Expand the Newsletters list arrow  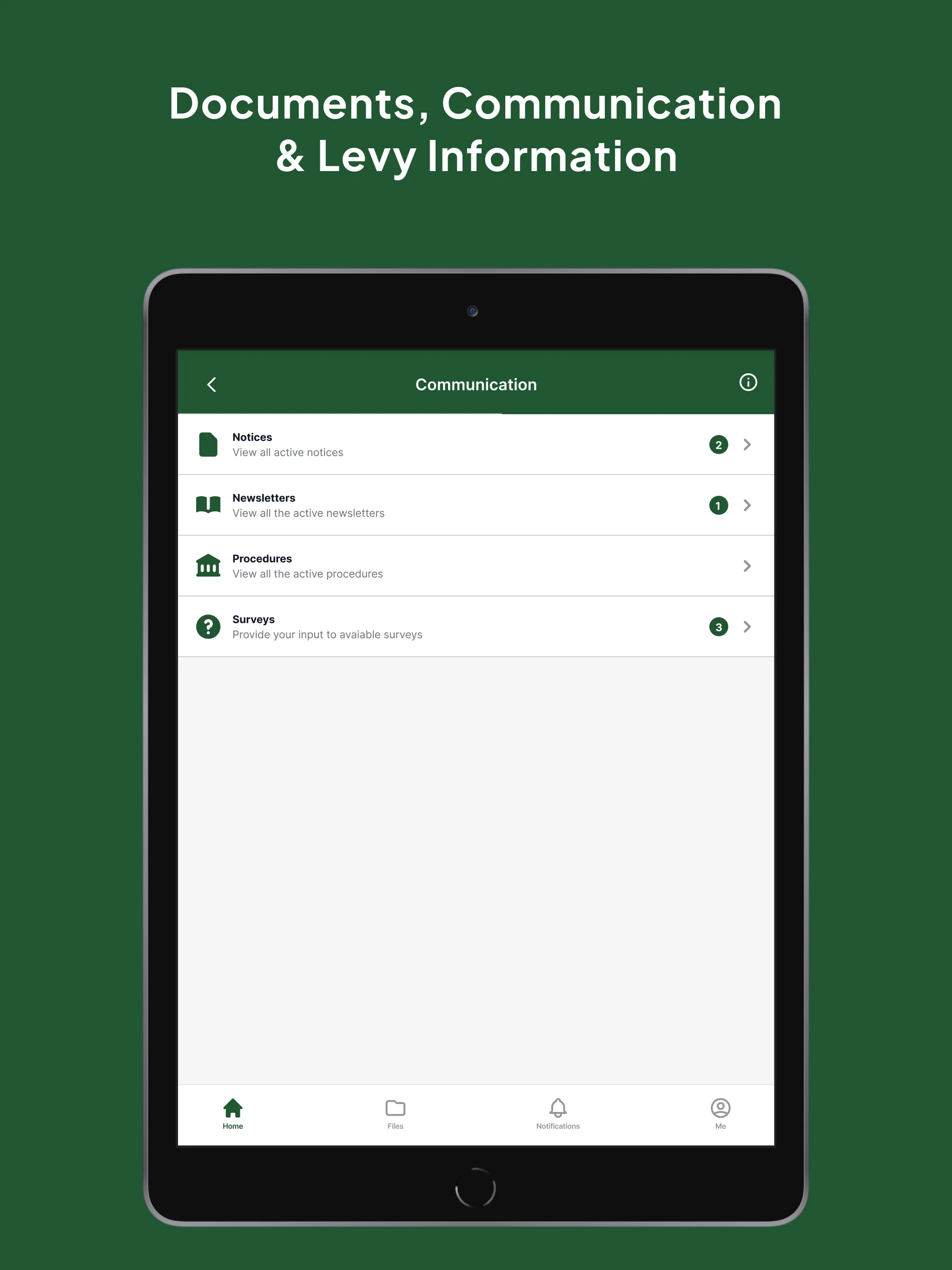coord(750,503)
